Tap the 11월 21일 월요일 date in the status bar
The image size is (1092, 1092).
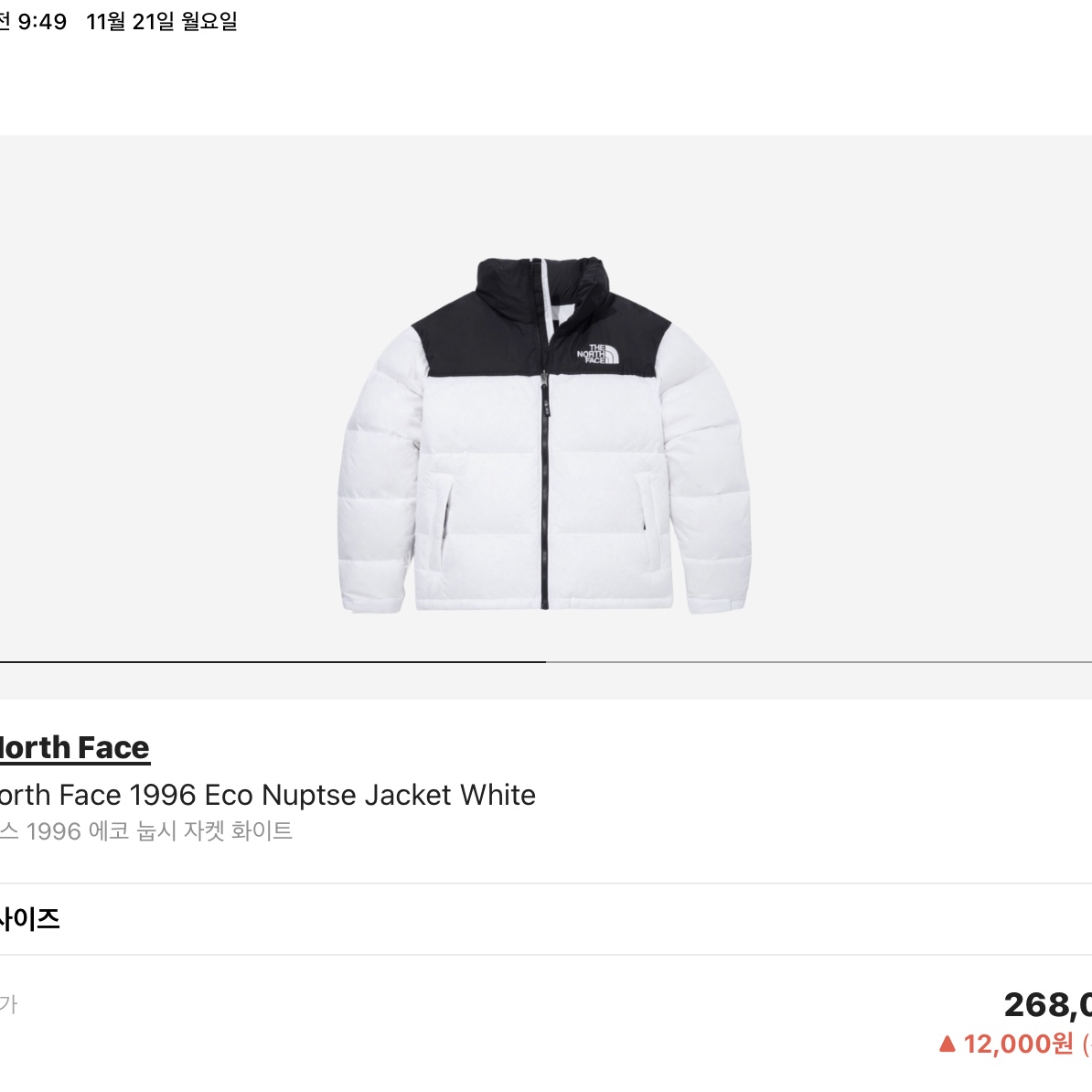click(x=162, y=22)
